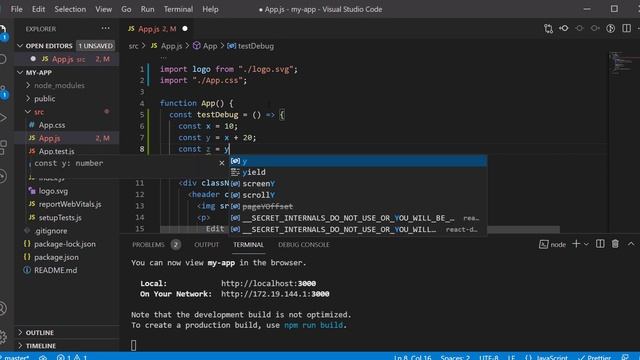This screenshot has height=360, width=640.
Task: Click Prettier status bar item
Action: tap(594, 357)
